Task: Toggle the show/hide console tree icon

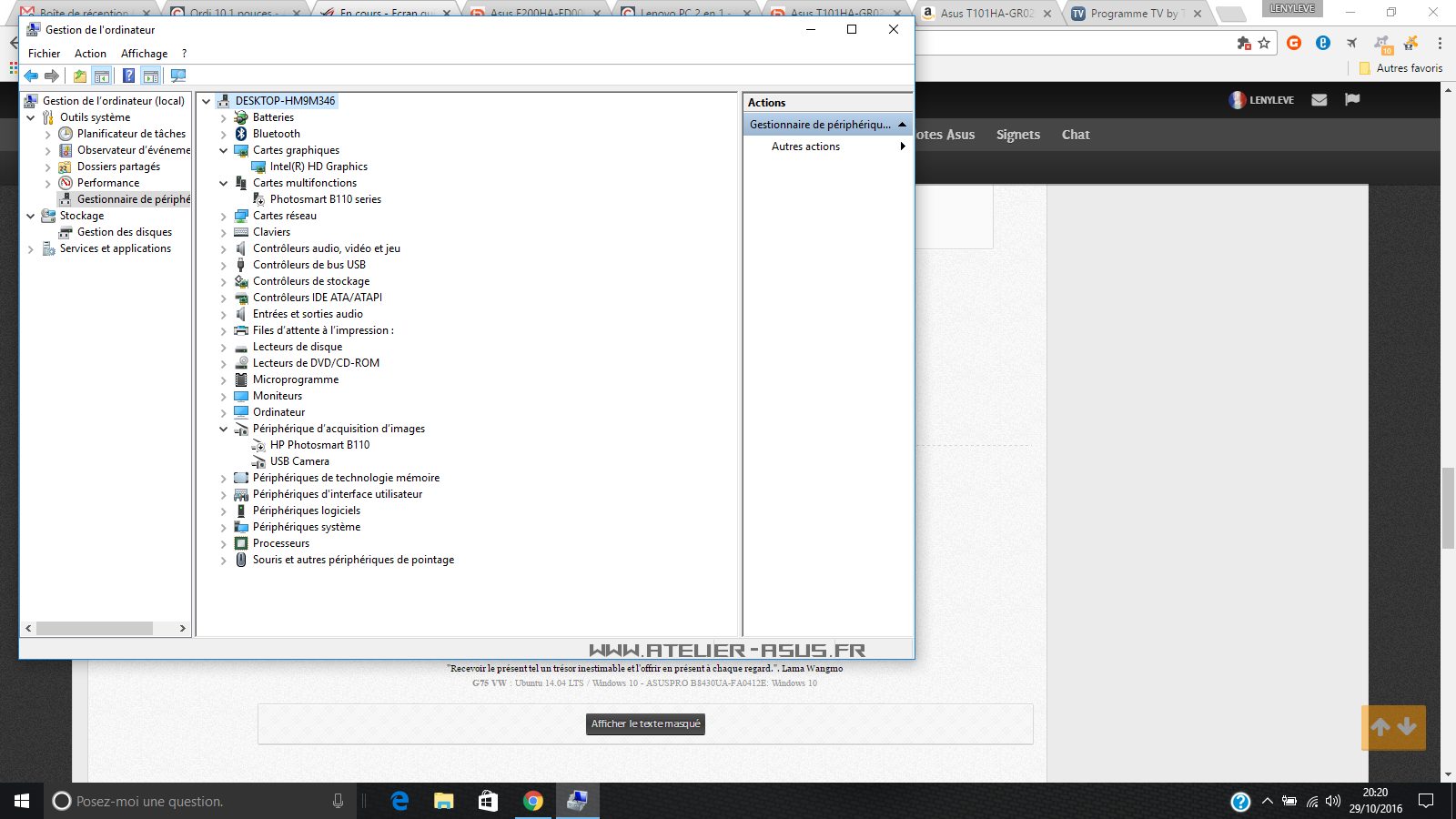Action: (102, 76)
